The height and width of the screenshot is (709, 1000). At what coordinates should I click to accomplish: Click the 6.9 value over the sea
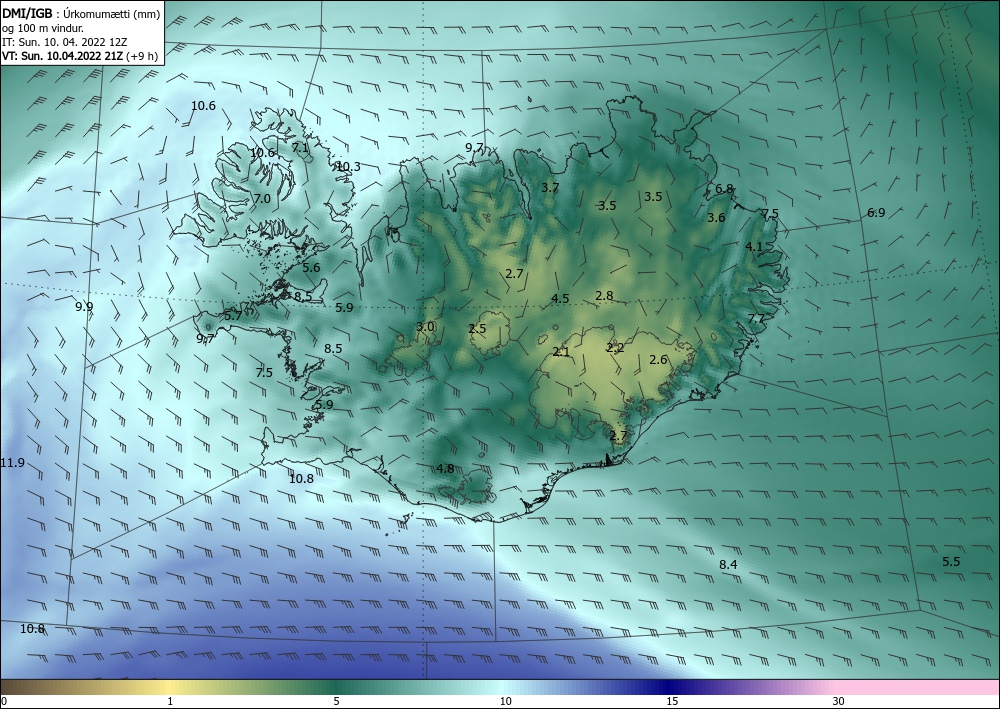(876, 212)
